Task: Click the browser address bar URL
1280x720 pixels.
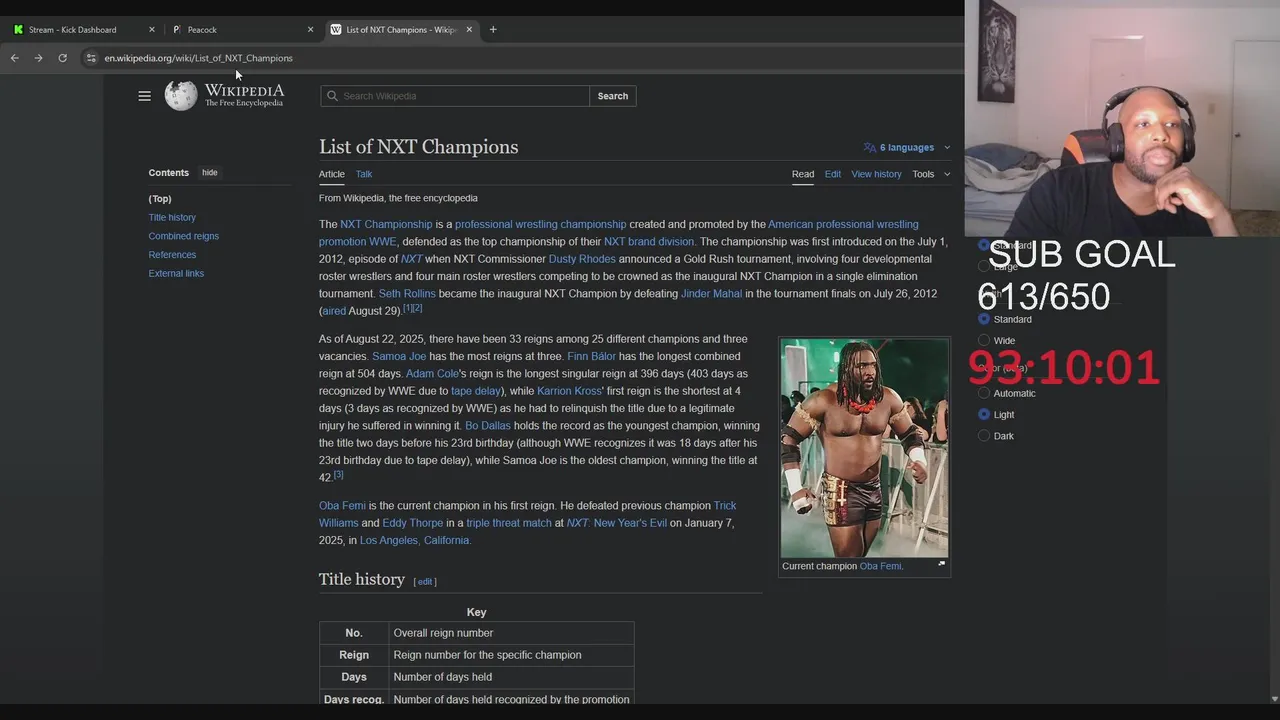Action: point(198,58)
